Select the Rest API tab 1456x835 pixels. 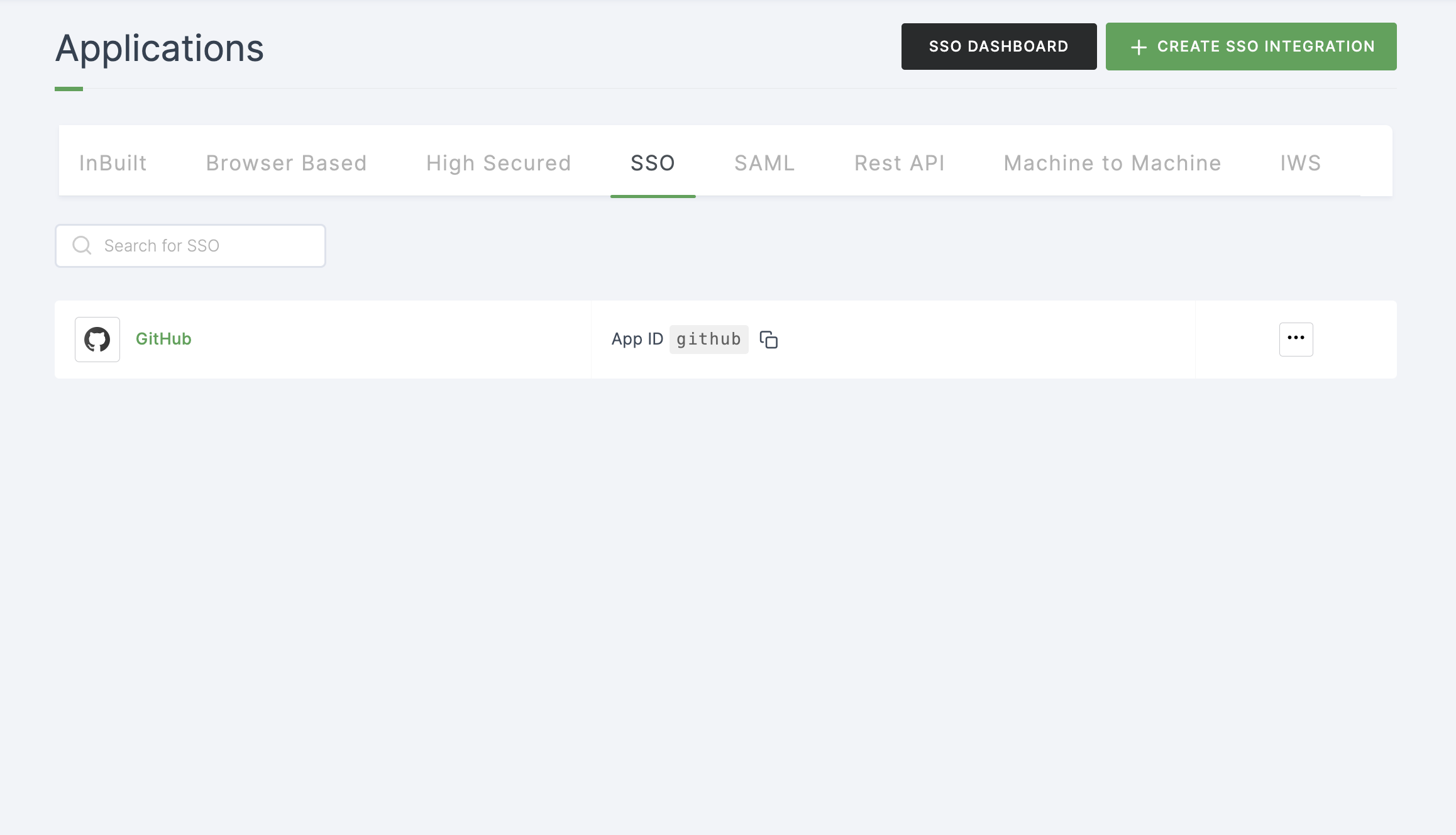pyautogui.click(x=899, y=163)
